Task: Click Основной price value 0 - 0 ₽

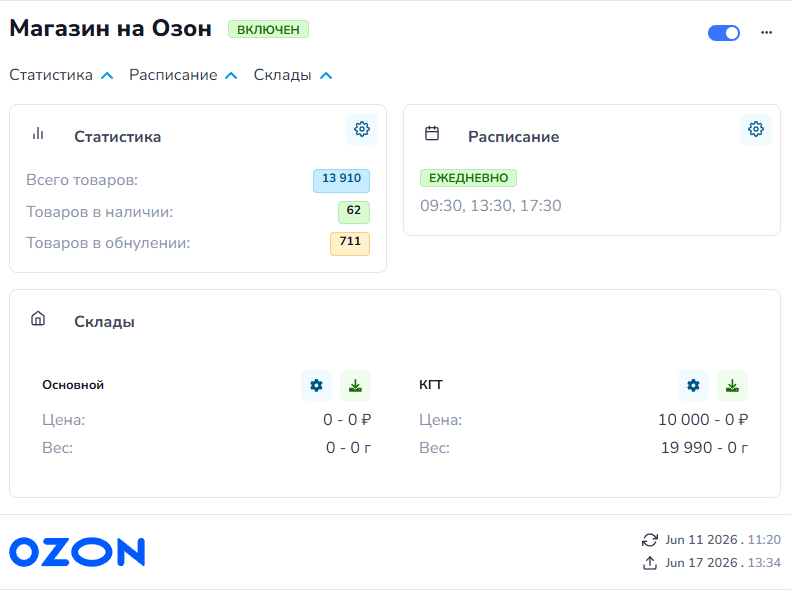Action: pos(347,420)
